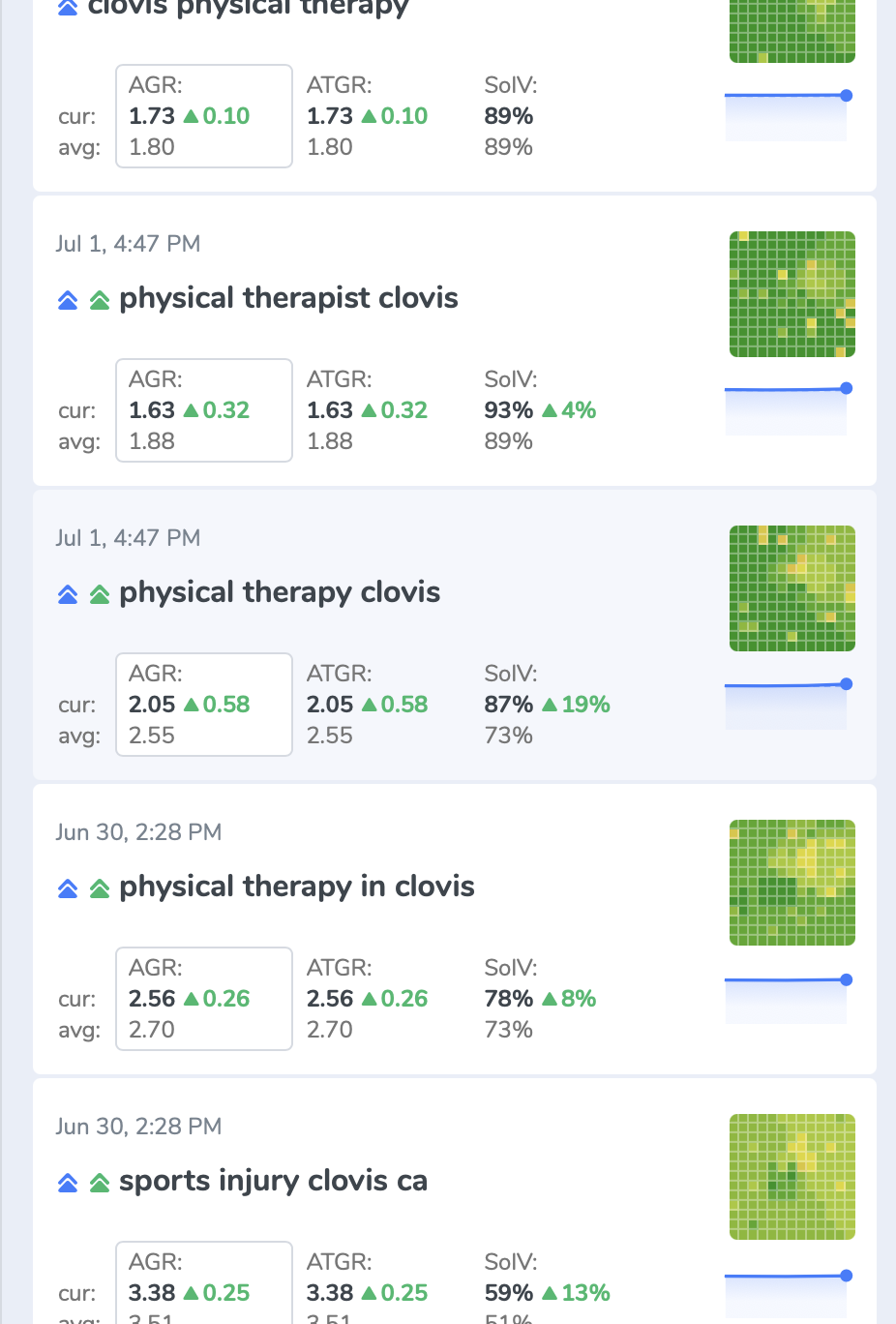Click blue chevron icon beside physical therapist clovis

point(68,300)
